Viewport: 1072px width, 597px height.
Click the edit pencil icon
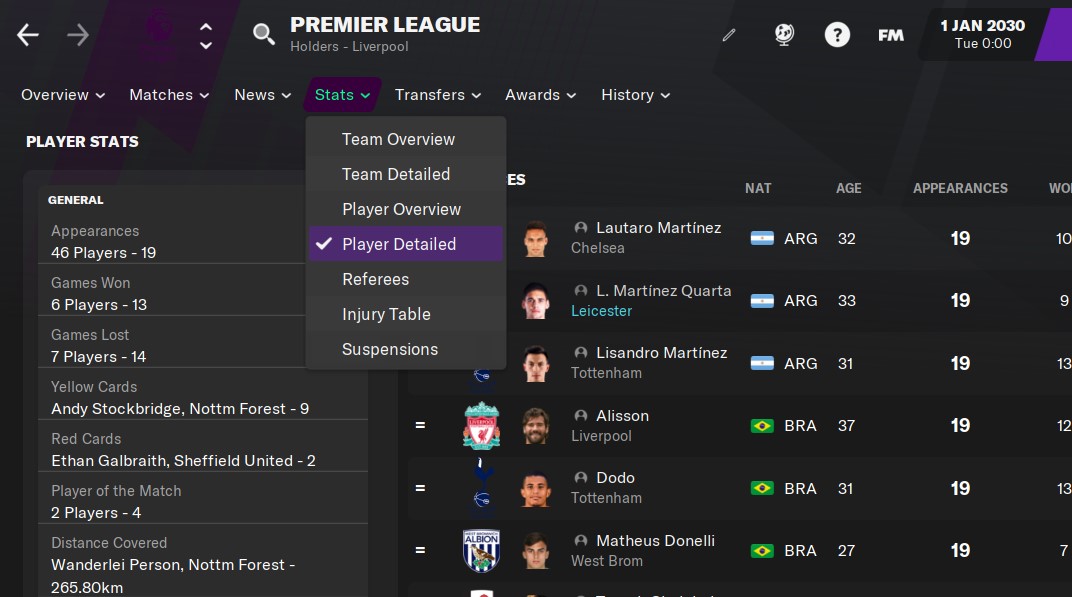click(x=729, y=34)
